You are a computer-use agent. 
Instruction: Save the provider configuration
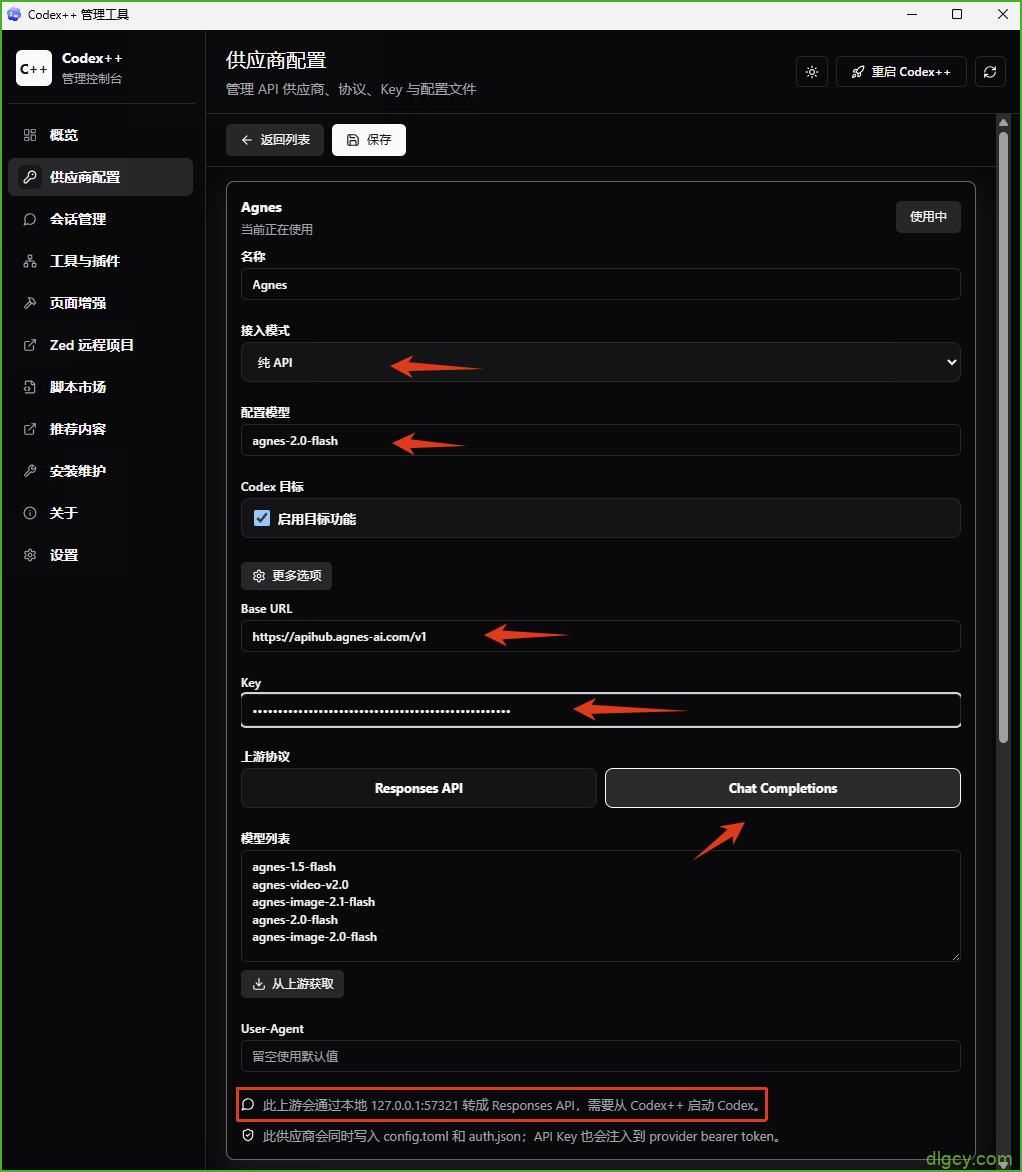point(369,140)
